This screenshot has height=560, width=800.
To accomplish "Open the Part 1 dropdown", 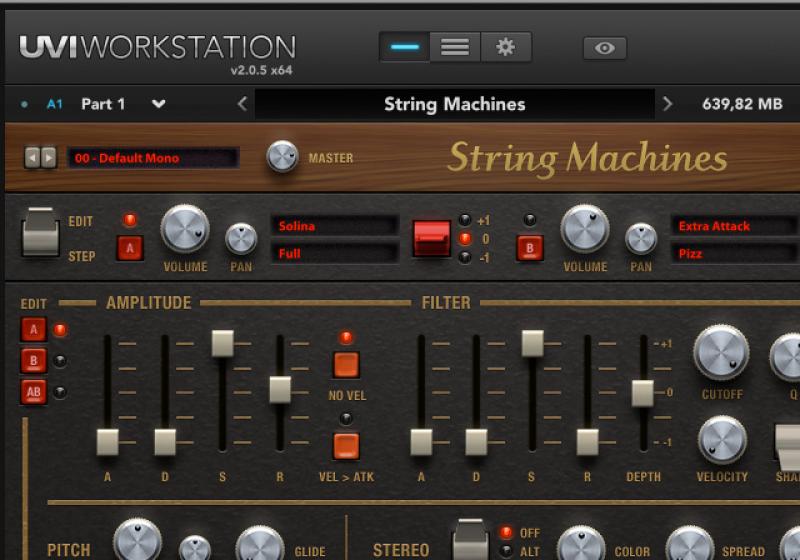I will point(158,104).
